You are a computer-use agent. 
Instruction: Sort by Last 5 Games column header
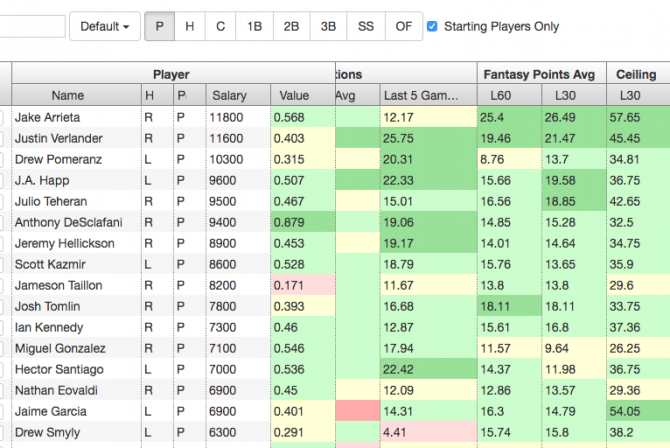click(x=428, y=95)
